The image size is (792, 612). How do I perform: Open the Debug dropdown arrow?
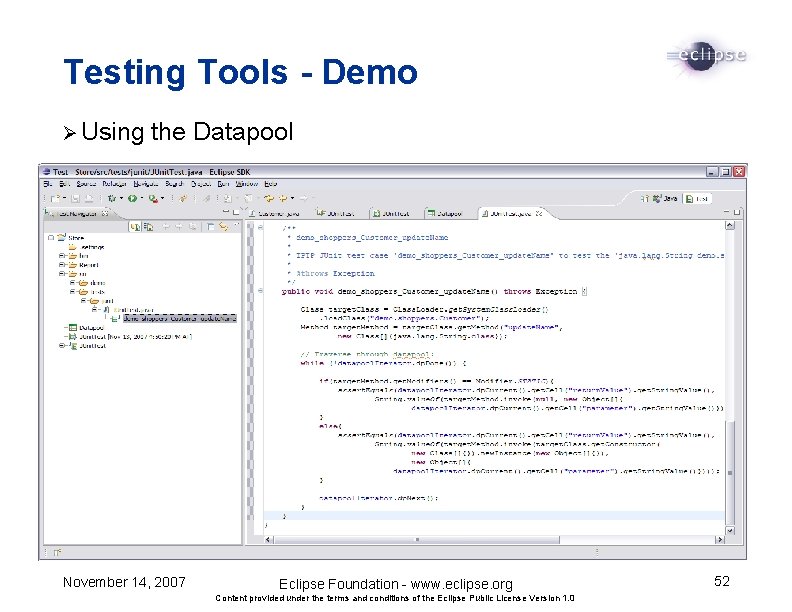coord(121,198)
